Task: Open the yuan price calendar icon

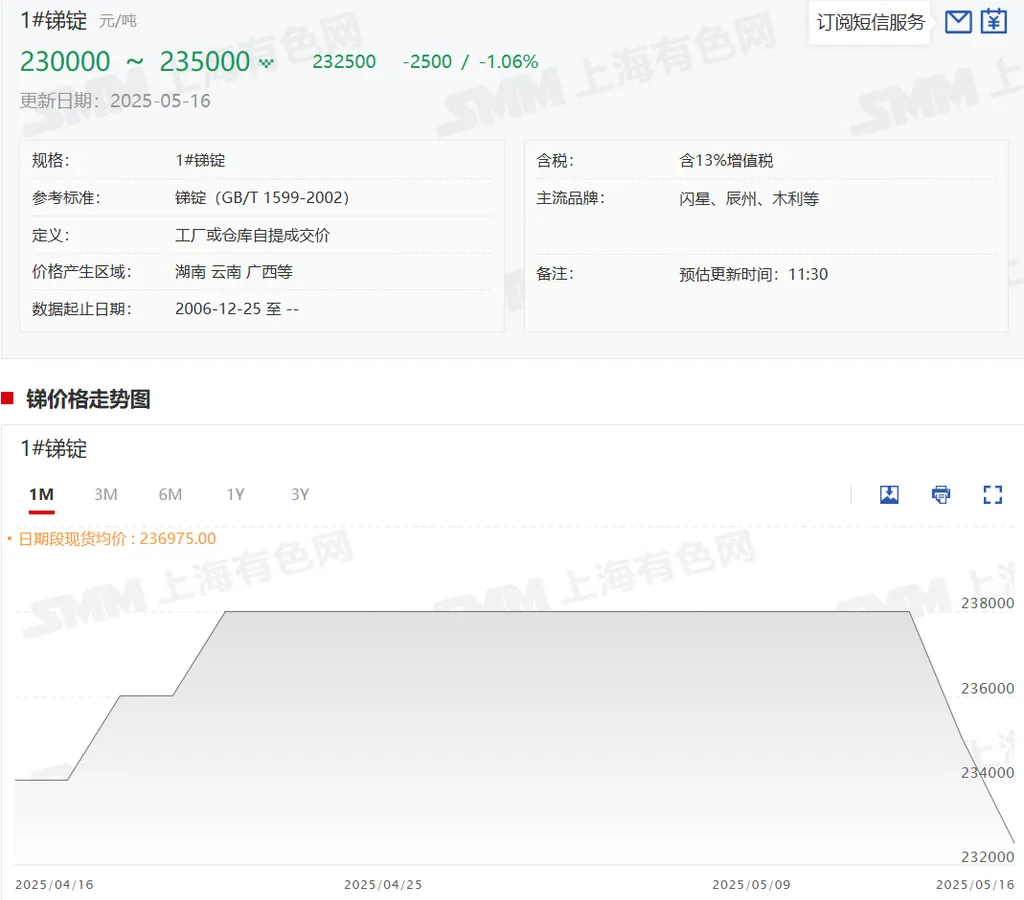Action: [993, 21]
